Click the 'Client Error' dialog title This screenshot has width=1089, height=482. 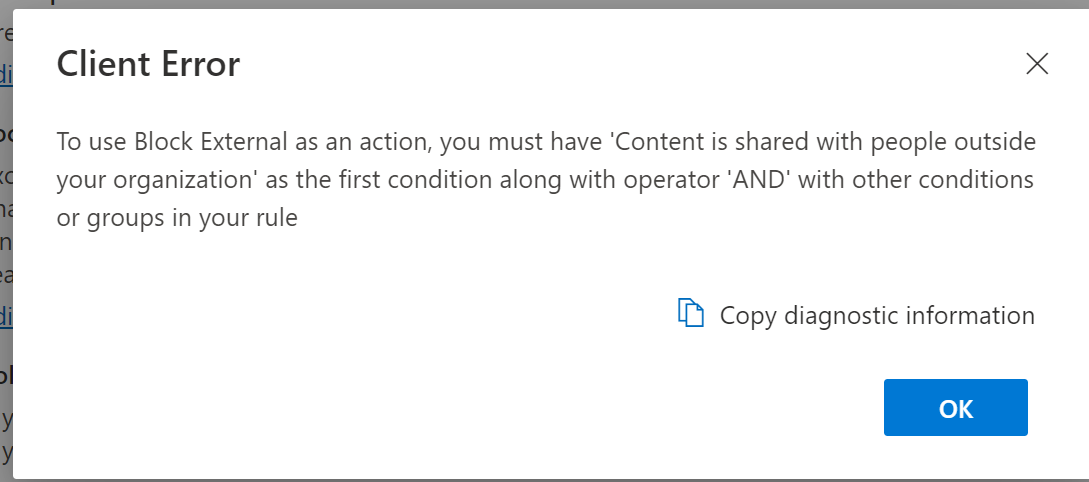[148, 65]
